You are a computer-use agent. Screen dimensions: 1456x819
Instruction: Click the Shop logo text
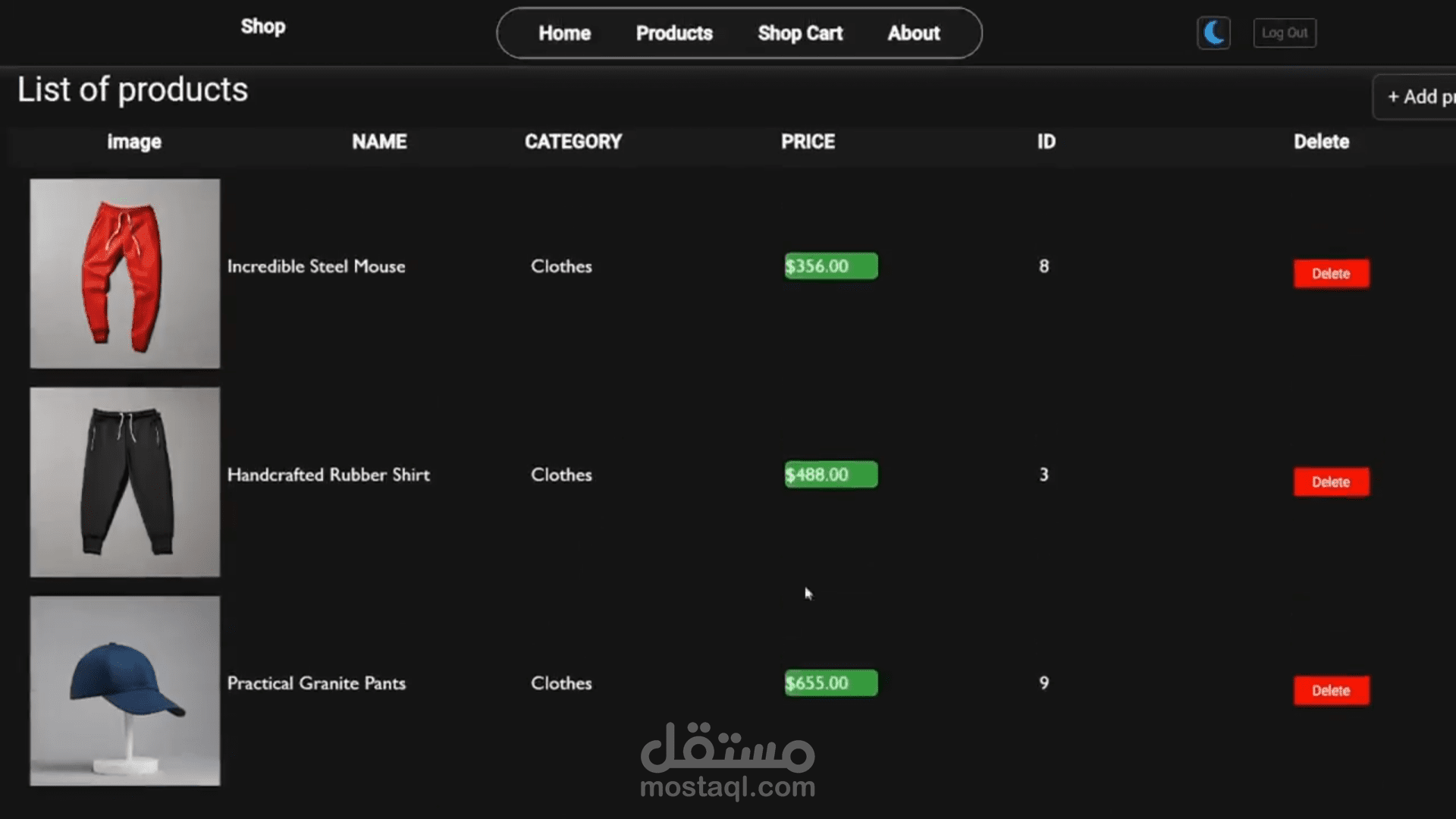263,27
